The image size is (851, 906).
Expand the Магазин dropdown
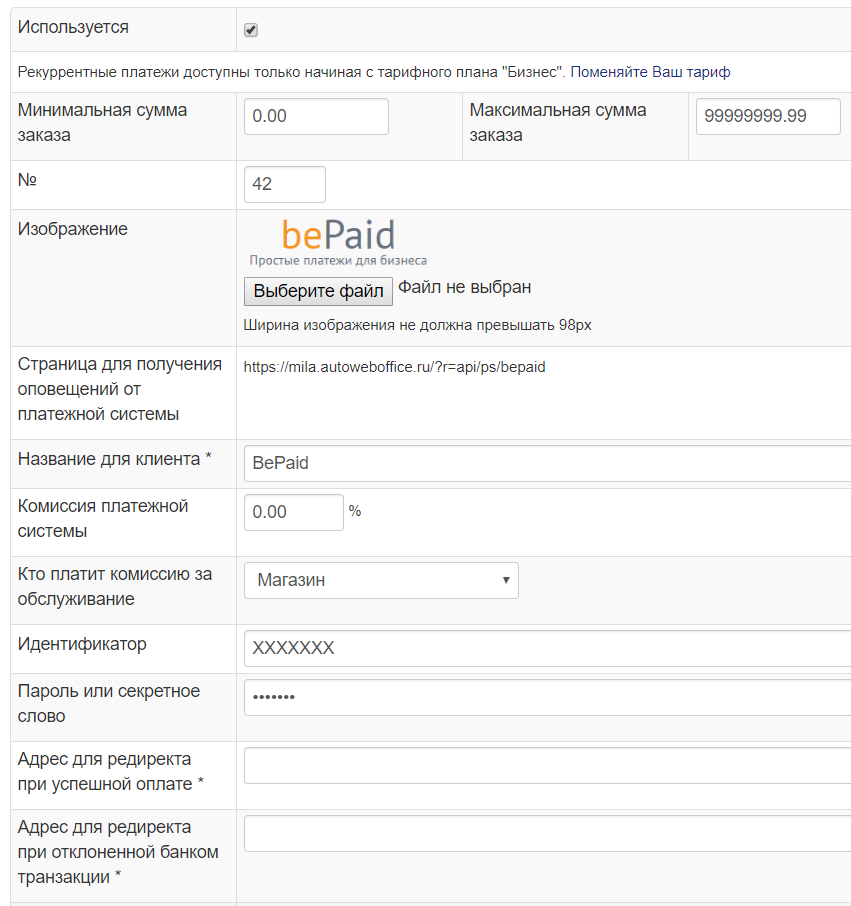(381, 580)
